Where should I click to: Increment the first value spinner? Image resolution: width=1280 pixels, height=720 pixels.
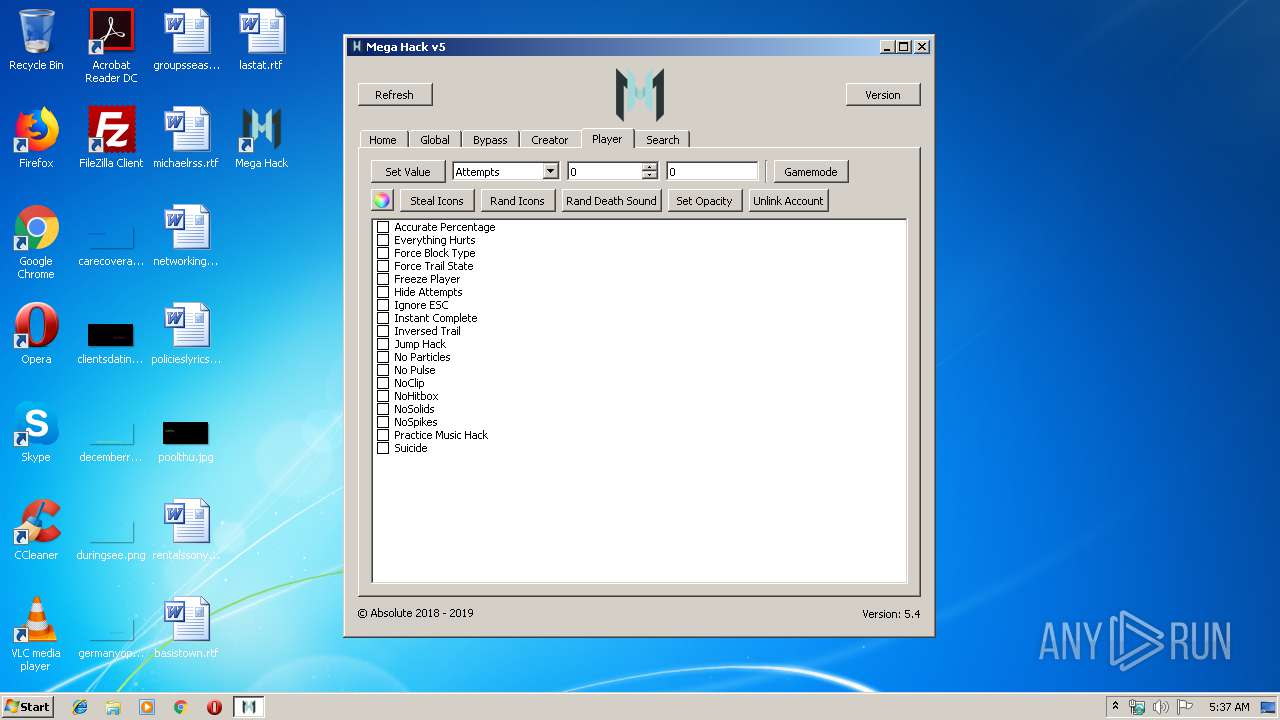point(650,167)
